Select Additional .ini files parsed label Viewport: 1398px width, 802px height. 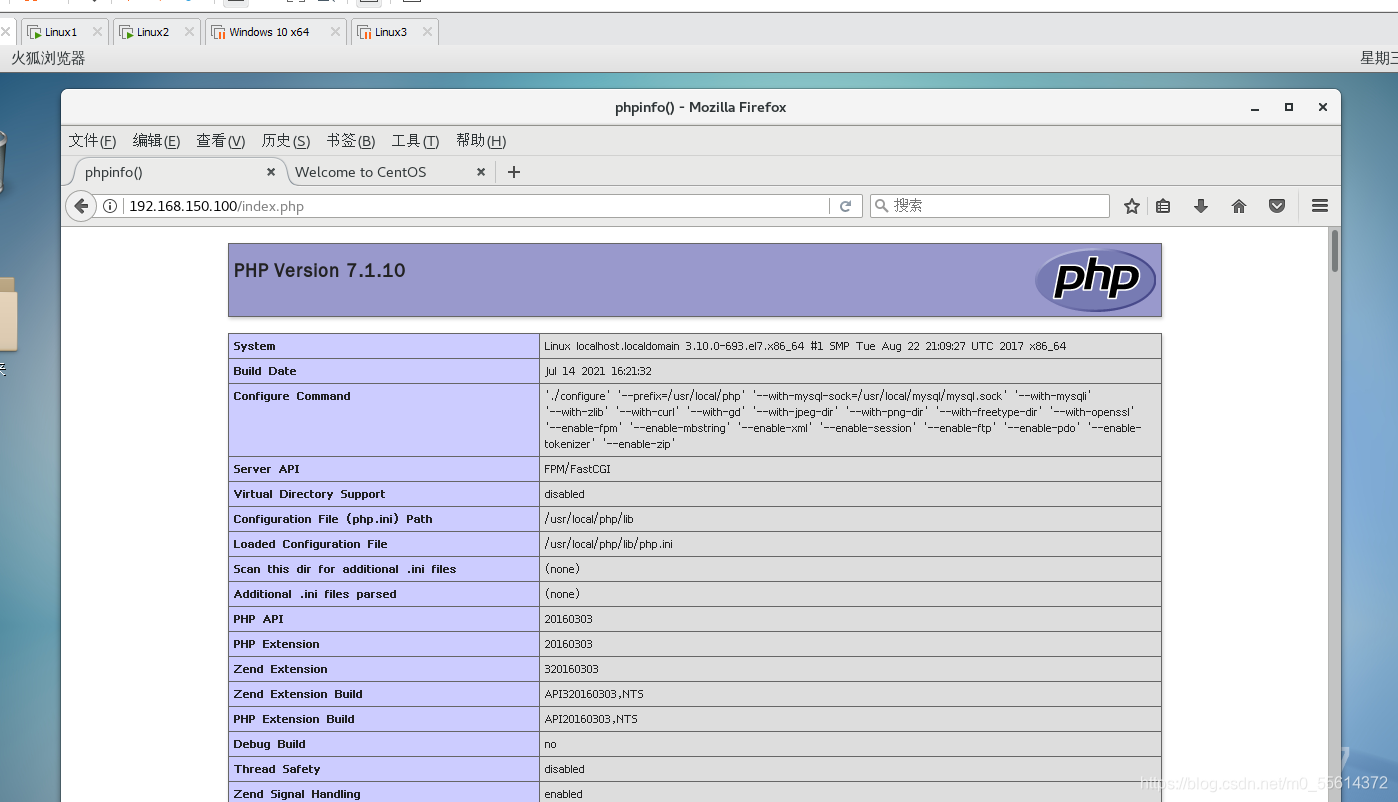(x=315, y=594)
